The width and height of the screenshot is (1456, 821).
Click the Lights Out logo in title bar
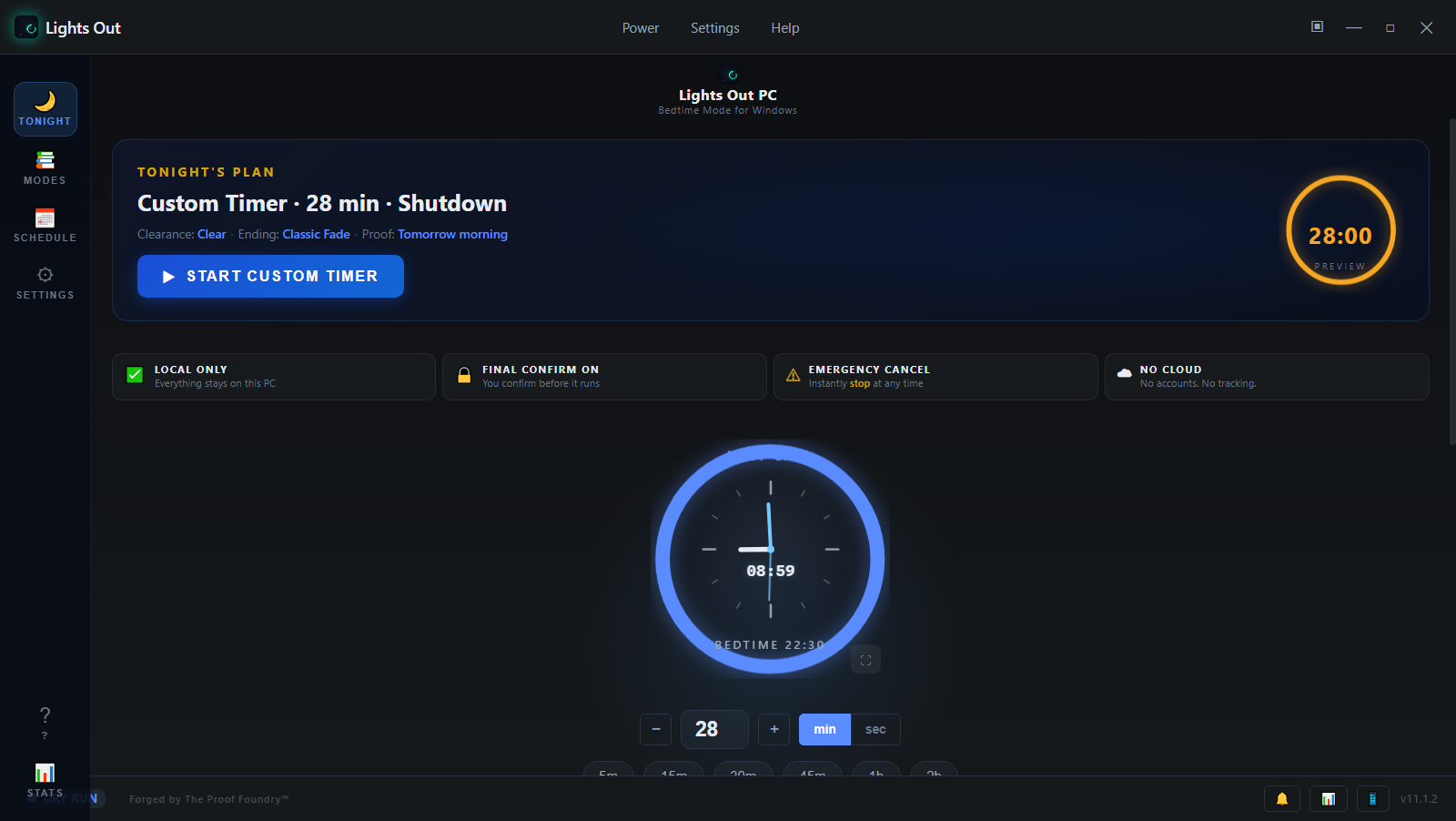(x=26, y=27)
